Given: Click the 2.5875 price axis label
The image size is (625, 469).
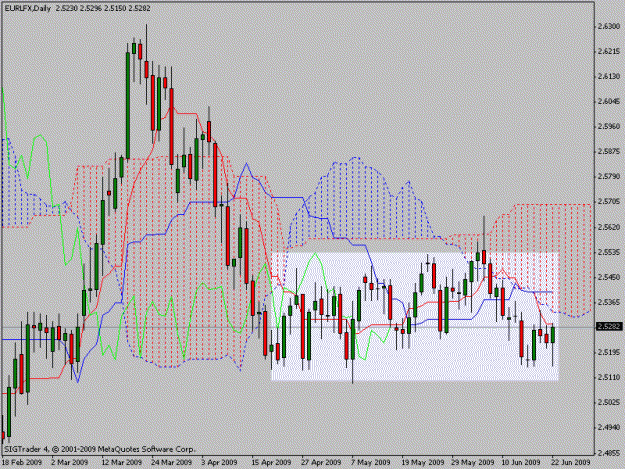Looking at the screenshot, I should click(x=609, y=151).
